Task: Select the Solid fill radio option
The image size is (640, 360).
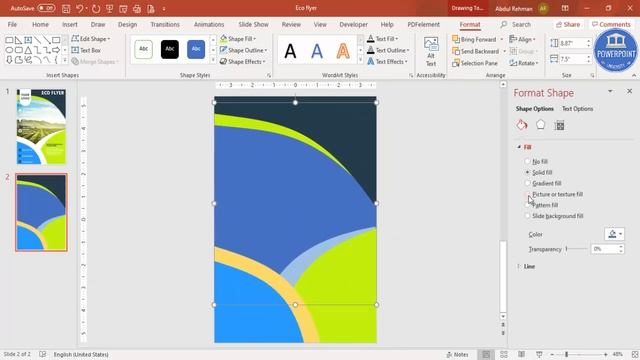Action: pyautogui.click(x=527, y=172)
